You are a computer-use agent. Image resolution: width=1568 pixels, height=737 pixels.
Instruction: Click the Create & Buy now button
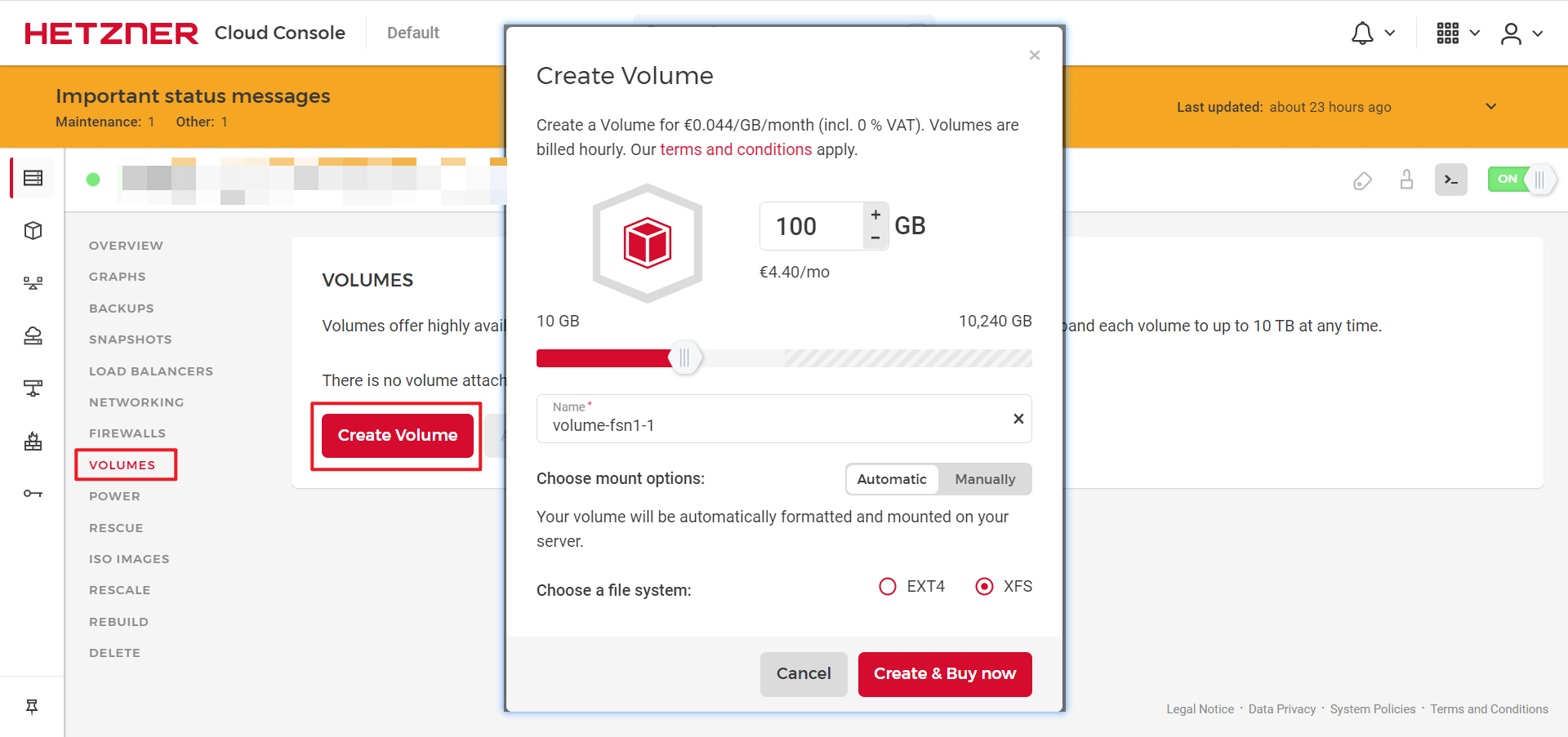tap(945, 674)
